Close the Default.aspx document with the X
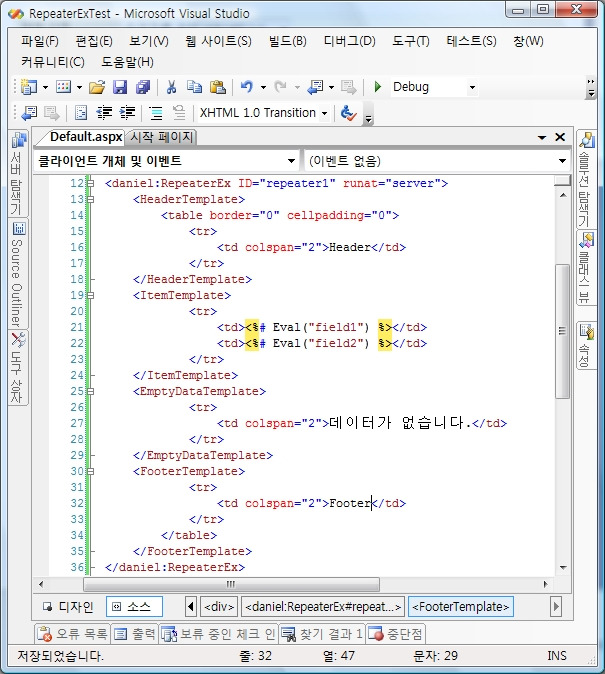The width and height of the screenshot is (605, 674). (x=560, y=137)
